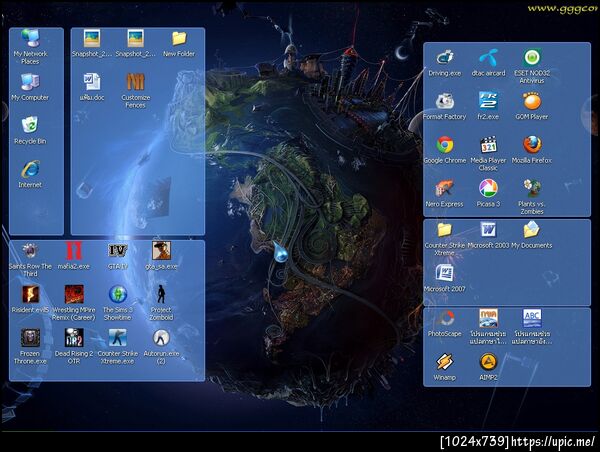Launch PhotoScape shortcut
Screen dimensions: 600x452
click(445, 318)
